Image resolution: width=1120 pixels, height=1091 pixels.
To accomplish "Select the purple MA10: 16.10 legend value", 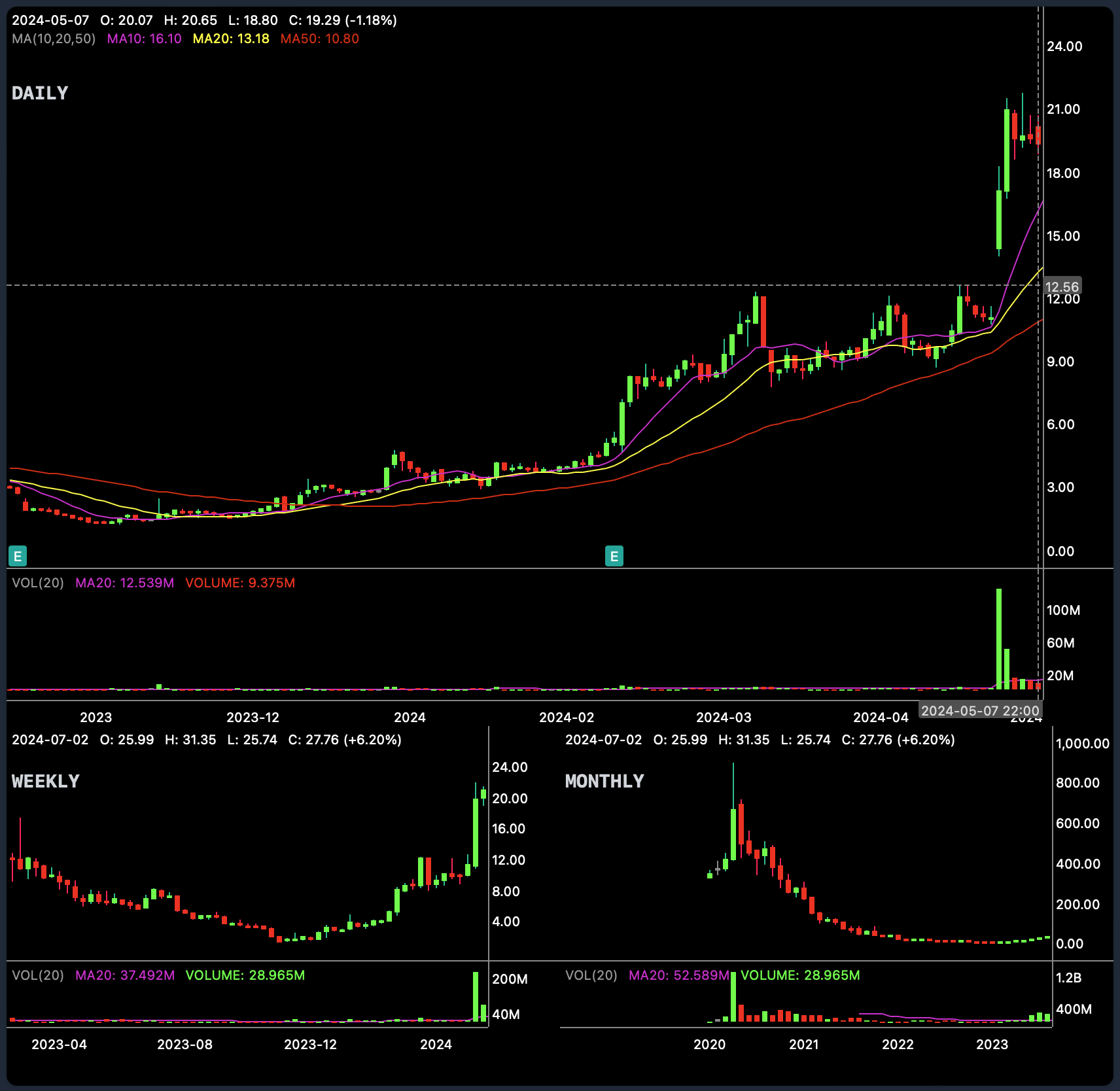I will tap(144, 39).
